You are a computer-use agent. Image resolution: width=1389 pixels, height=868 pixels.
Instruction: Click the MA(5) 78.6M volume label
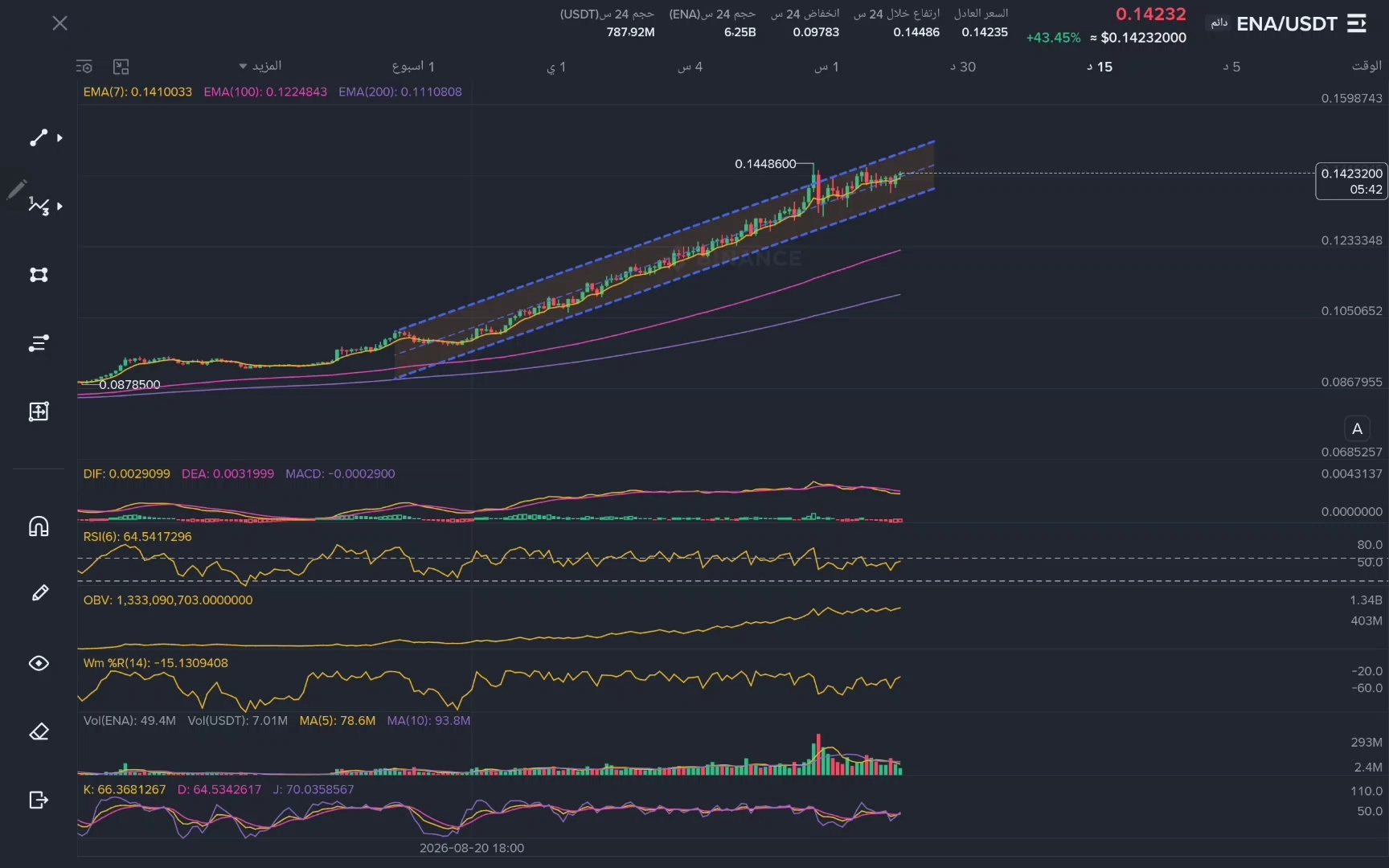[x=338, y=720]
